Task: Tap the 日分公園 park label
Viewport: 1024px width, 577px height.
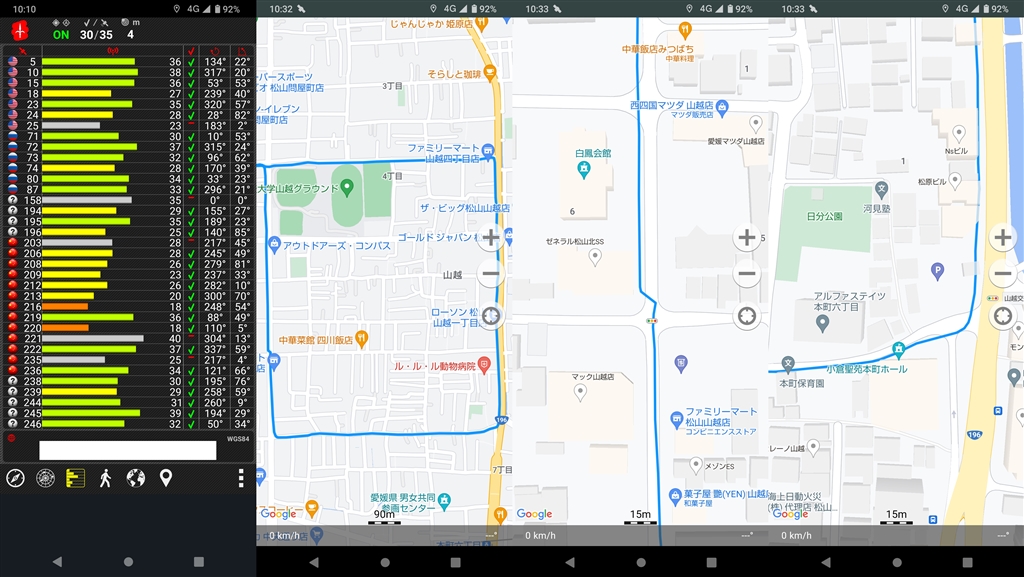Action: tap(824, 216)
